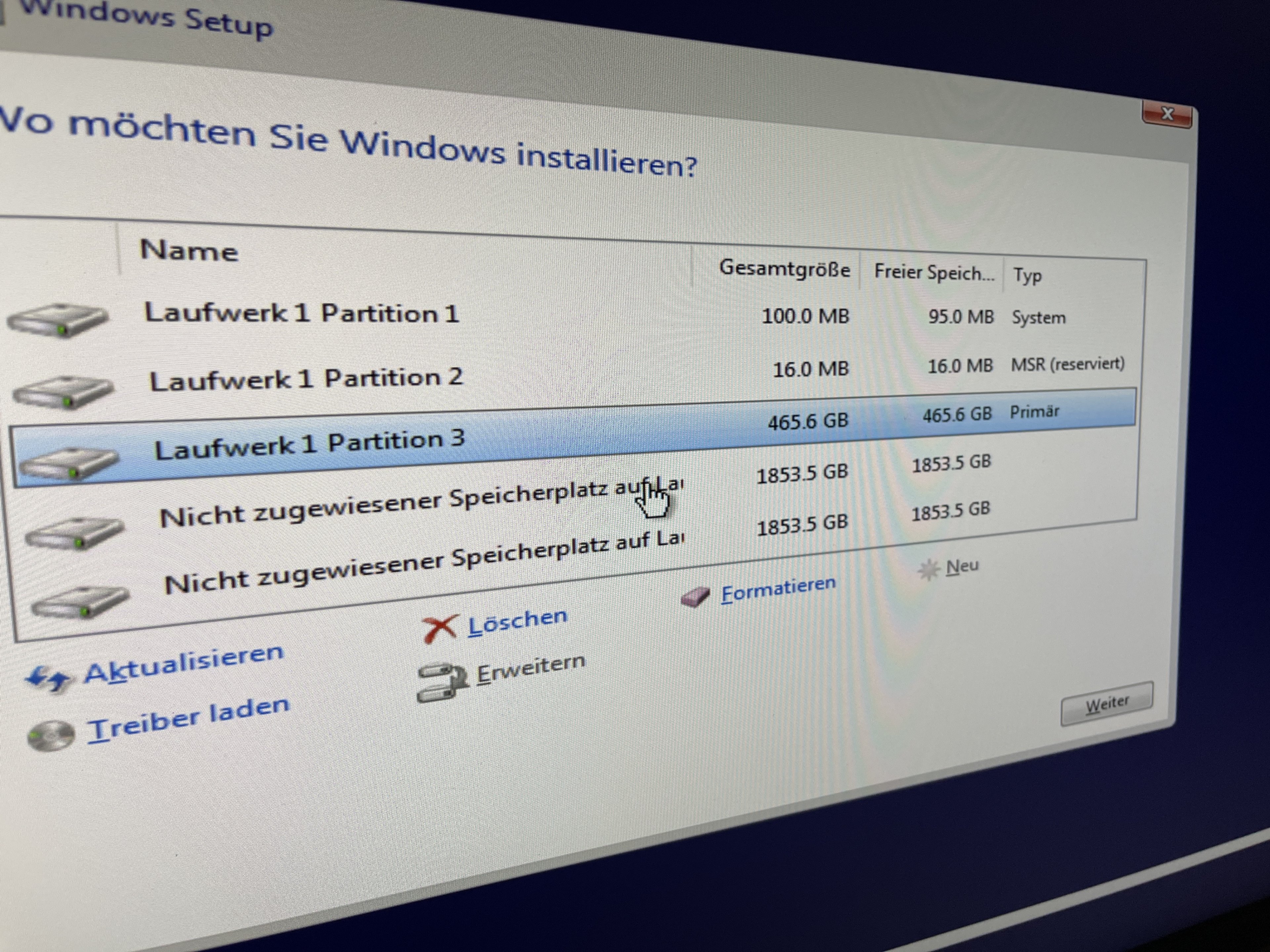Close the Windows Setup dialog
The width and height of the screenshot is (1270, 952).
1167,114
